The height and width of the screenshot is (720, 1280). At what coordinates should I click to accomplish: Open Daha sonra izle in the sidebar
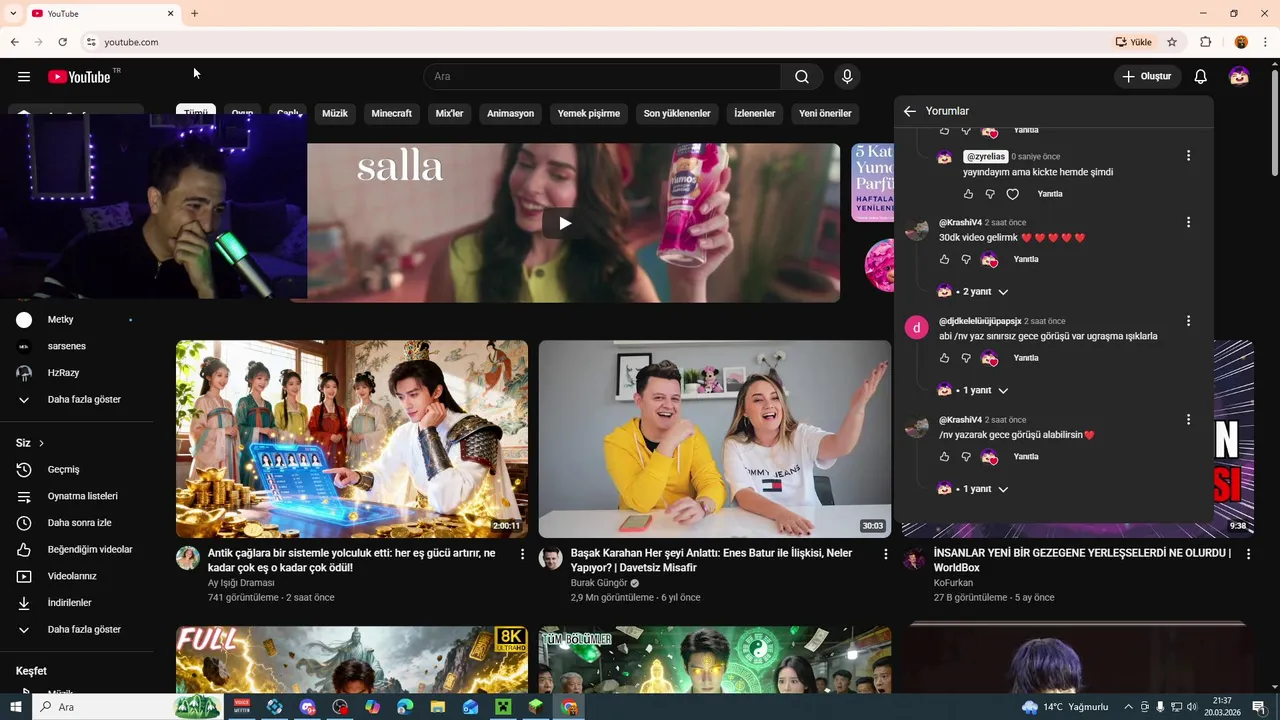pyautogui.click(x=80, y=523)
